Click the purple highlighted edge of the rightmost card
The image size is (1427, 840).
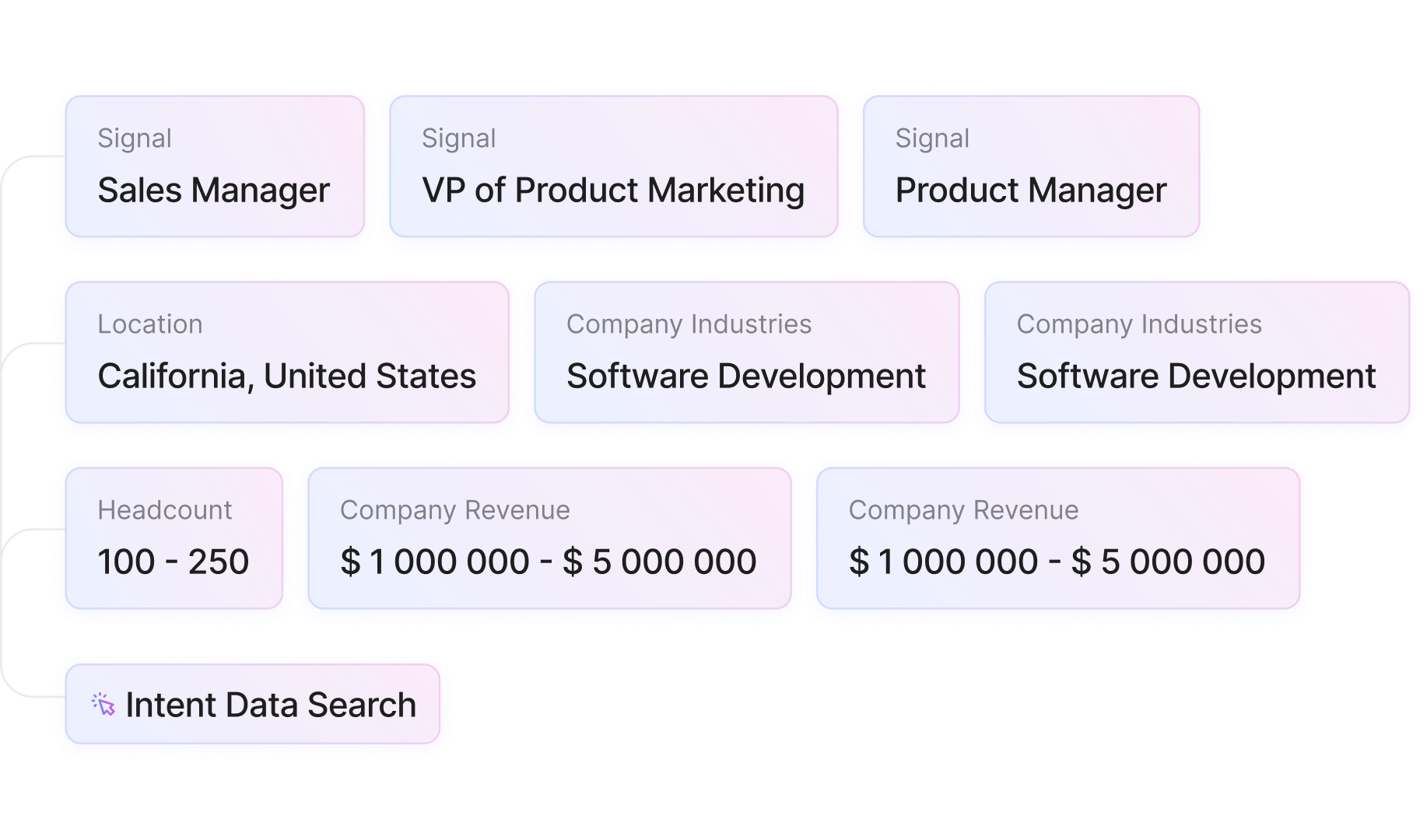coord(1408,354)
